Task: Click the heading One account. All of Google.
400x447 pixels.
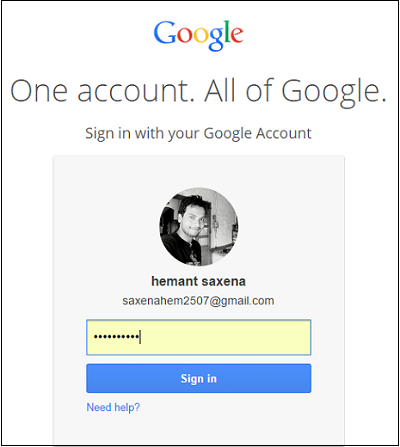Action: (x=199, y=91)
